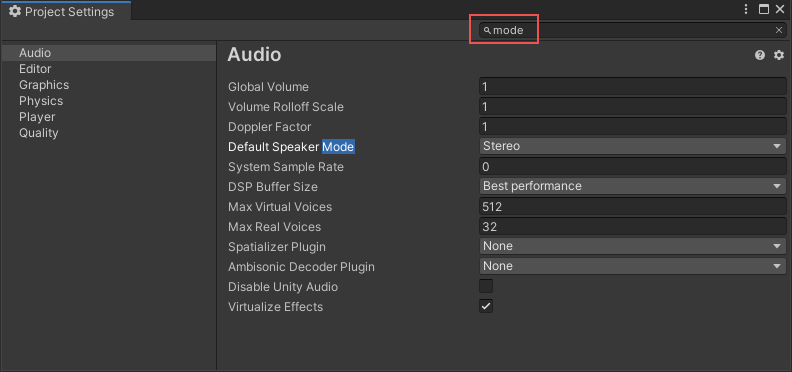
Task: Click the 'Spatializer Plugin' label
Action: tap(277, 247)
